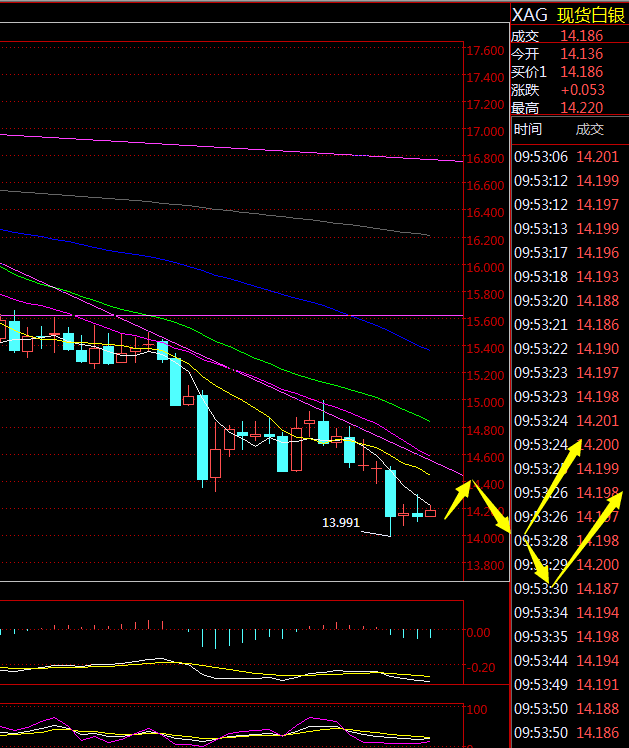Click the small yellow arrow beside last candle
Viewport: 629px width, 748px height.
point(458,498)
